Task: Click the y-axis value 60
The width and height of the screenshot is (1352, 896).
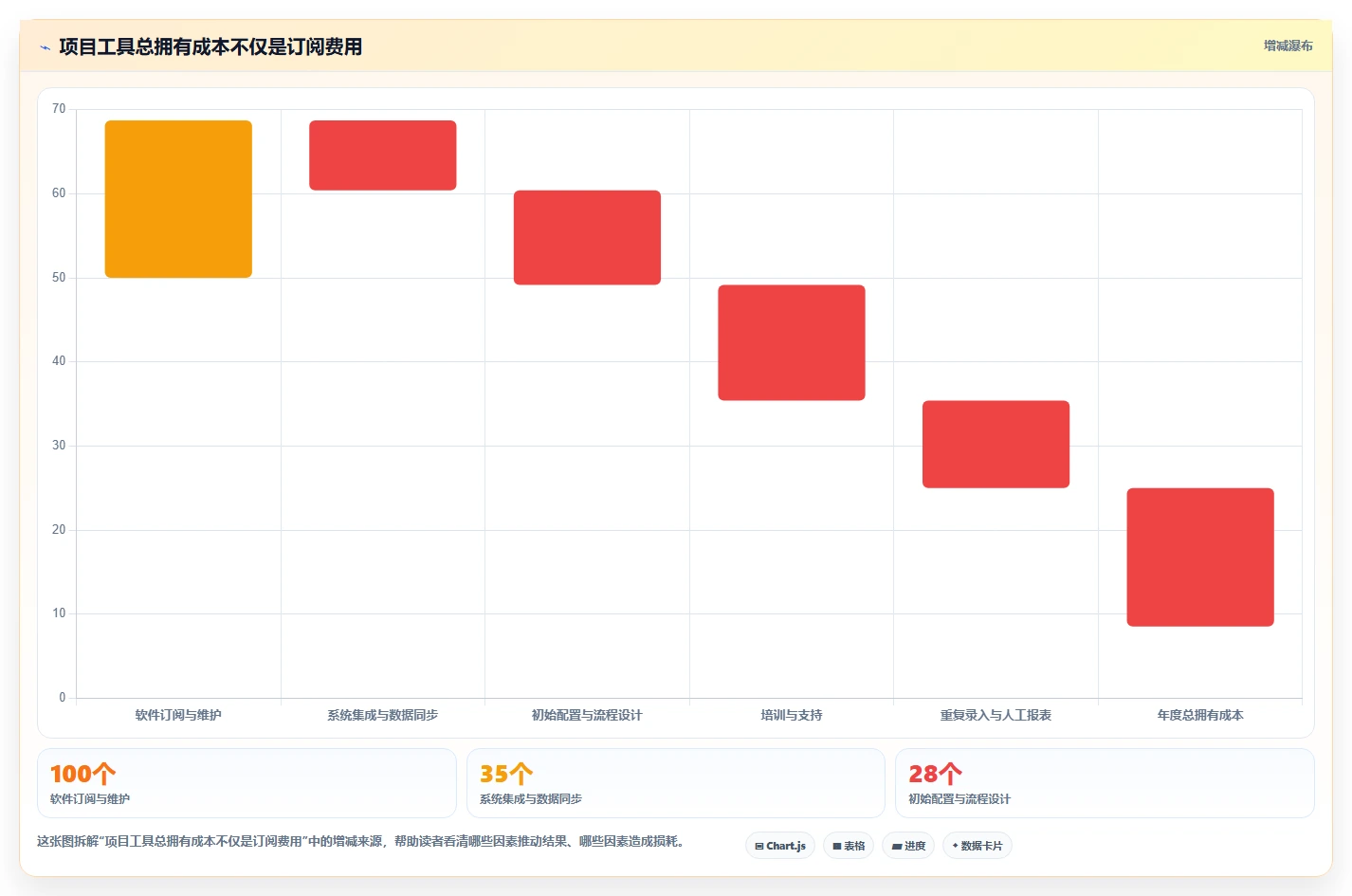Action: [59, 193]
